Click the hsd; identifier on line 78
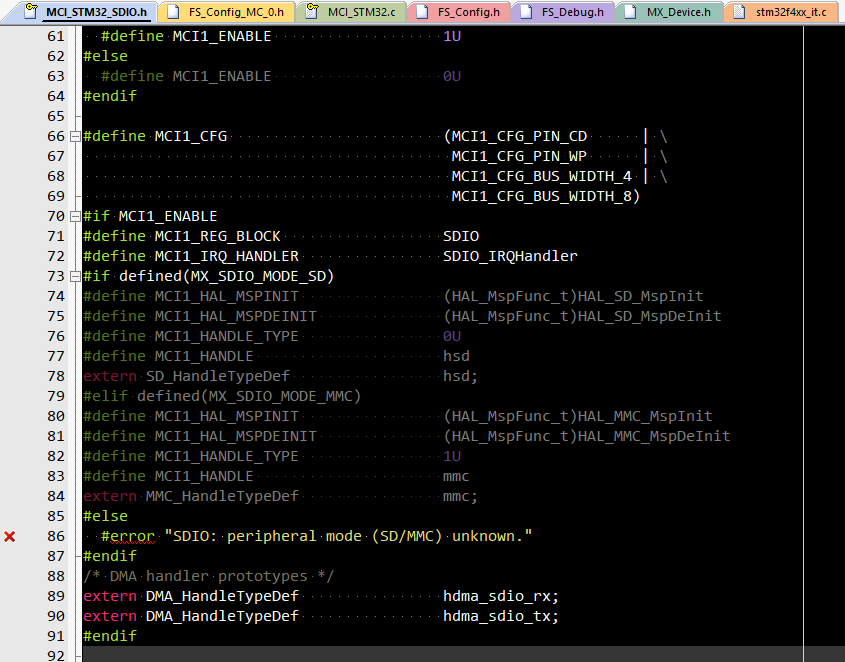Image resolution: width=845 pixels, height=662 pixels. click(x=460, y=376)
